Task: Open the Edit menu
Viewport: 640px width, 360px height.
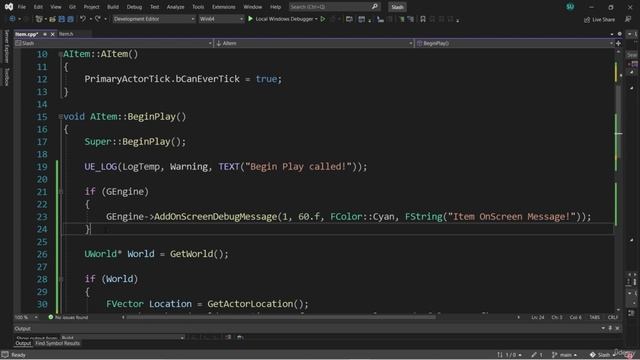Action: [38, 7]
